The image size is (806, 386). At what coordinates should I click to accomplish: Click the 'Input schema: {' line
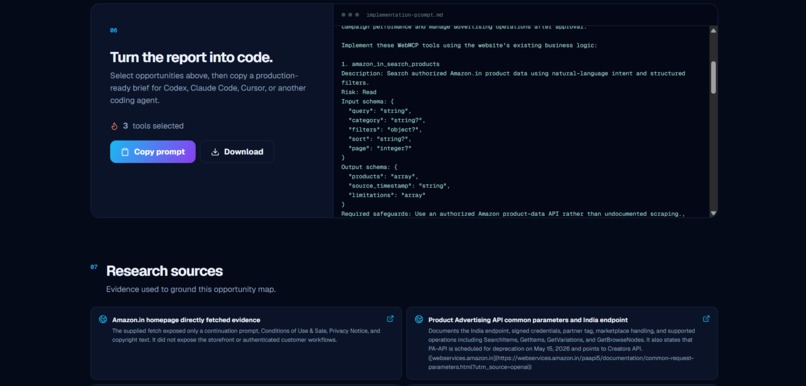click(x=368, y=102)
